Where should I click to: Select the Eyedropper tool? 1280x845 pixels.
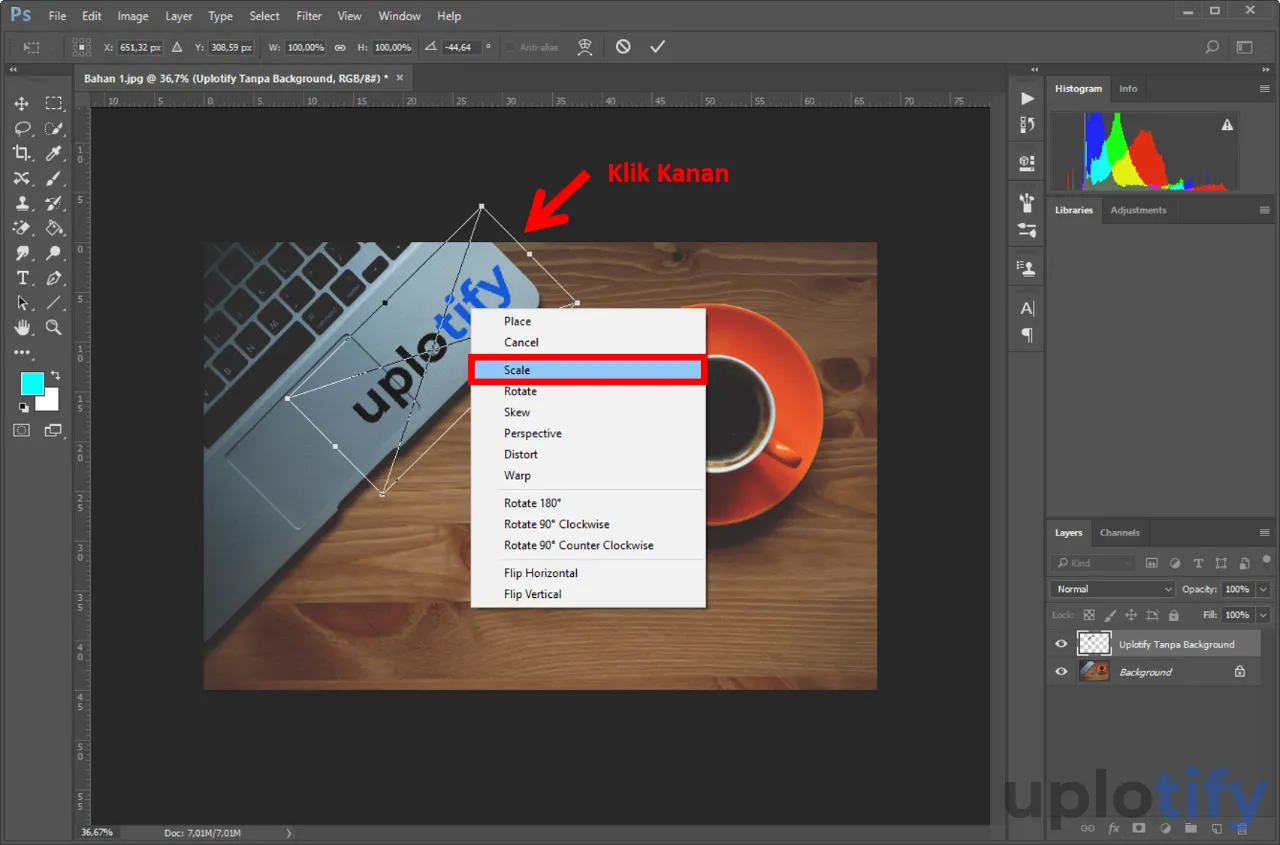click(x=54, y=153)
